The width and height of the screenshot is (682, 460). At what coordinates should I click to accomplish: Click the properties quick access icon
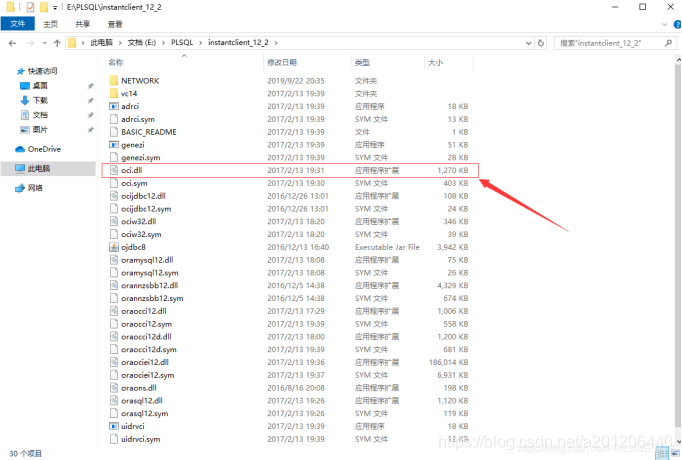click(x=30, y=7)
